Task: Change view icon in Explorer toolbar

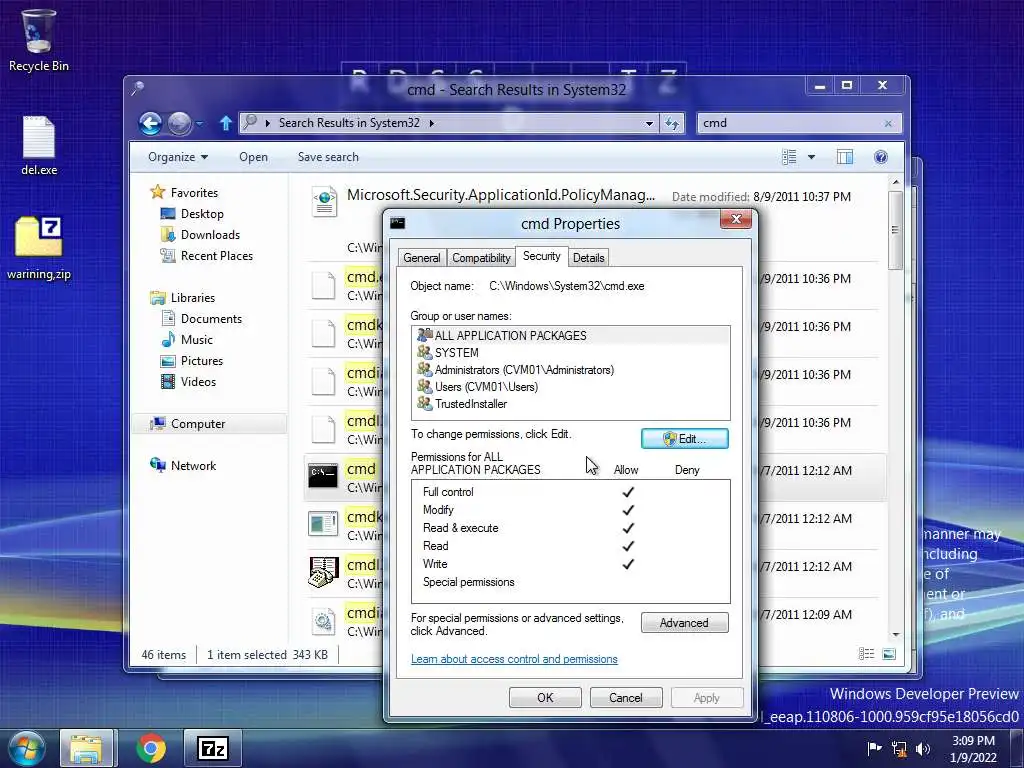Action: coord(789,157)
